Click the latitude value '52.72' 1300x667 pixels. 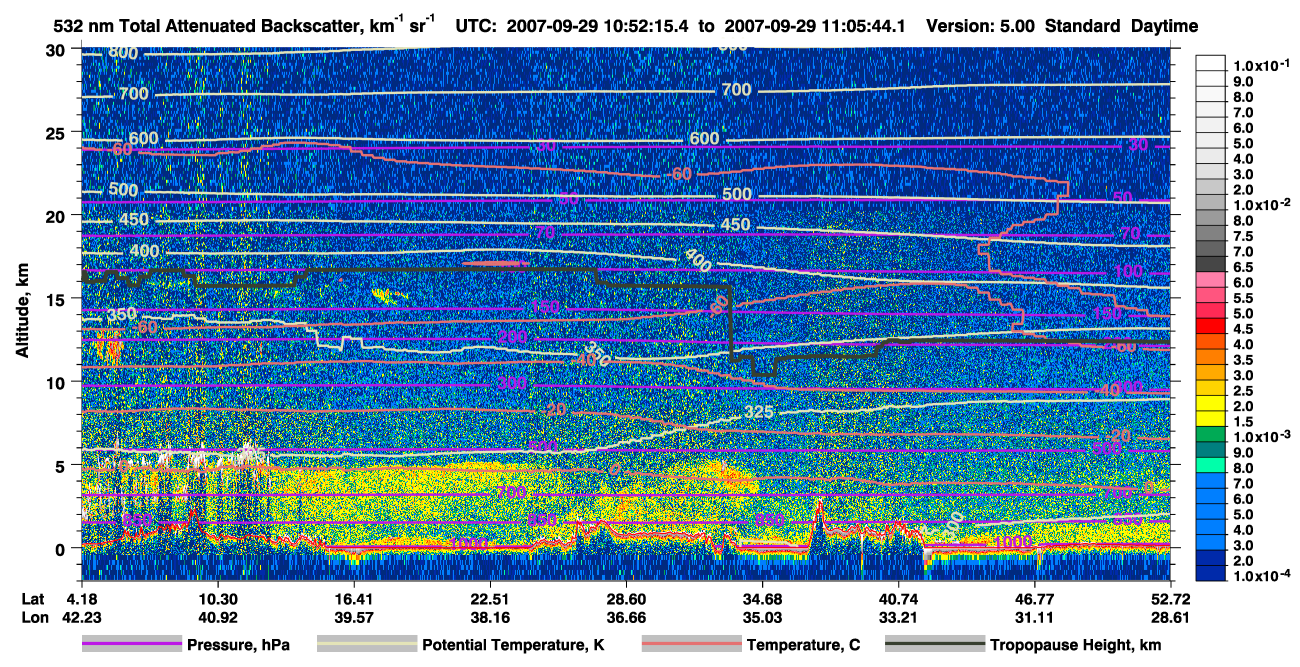pyautogui.click(x=1169, y=598)
